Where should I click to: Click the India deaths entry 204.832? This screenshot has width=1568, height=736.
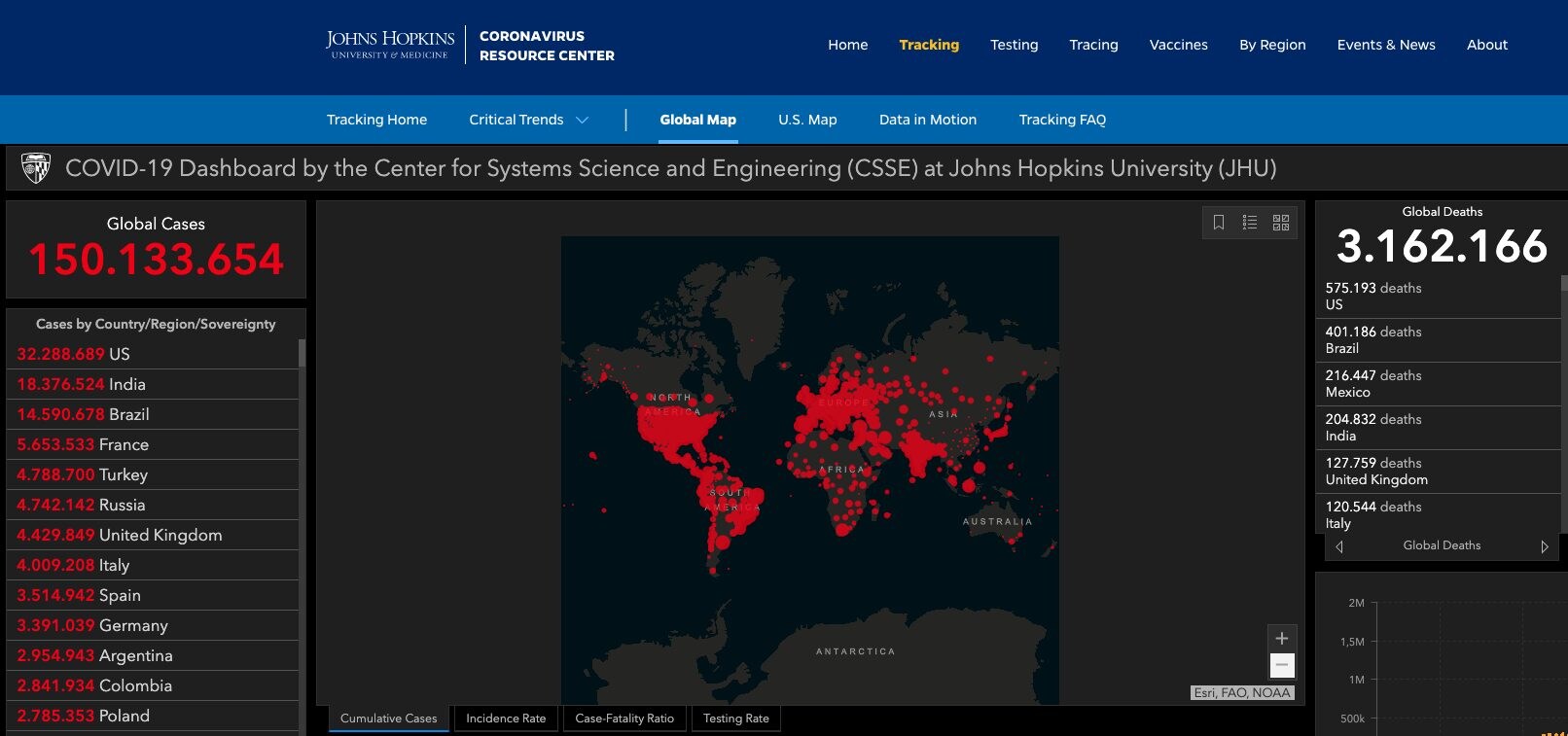tap(1440, 428)
